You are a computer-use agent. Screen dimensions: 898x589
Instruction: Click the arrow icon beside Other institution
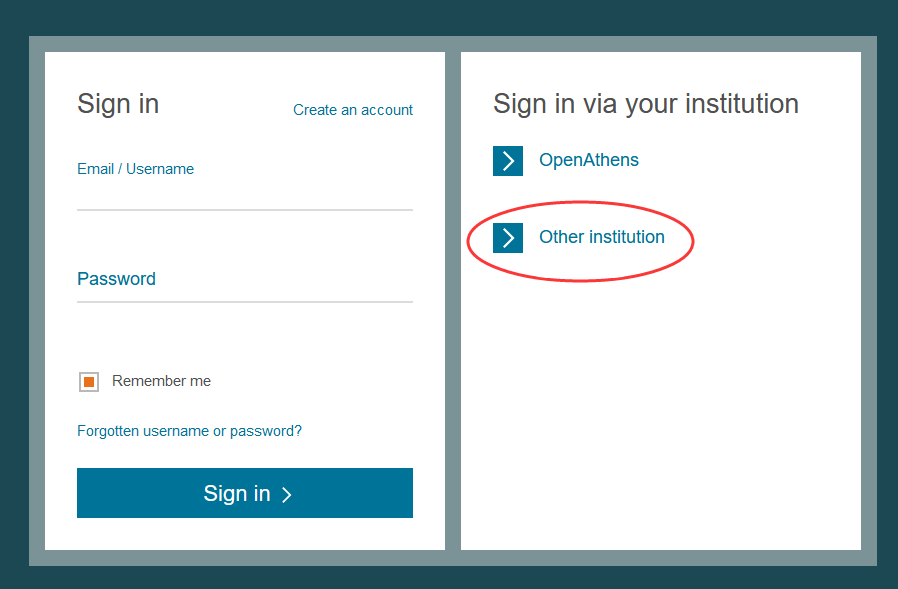(508, 238)
